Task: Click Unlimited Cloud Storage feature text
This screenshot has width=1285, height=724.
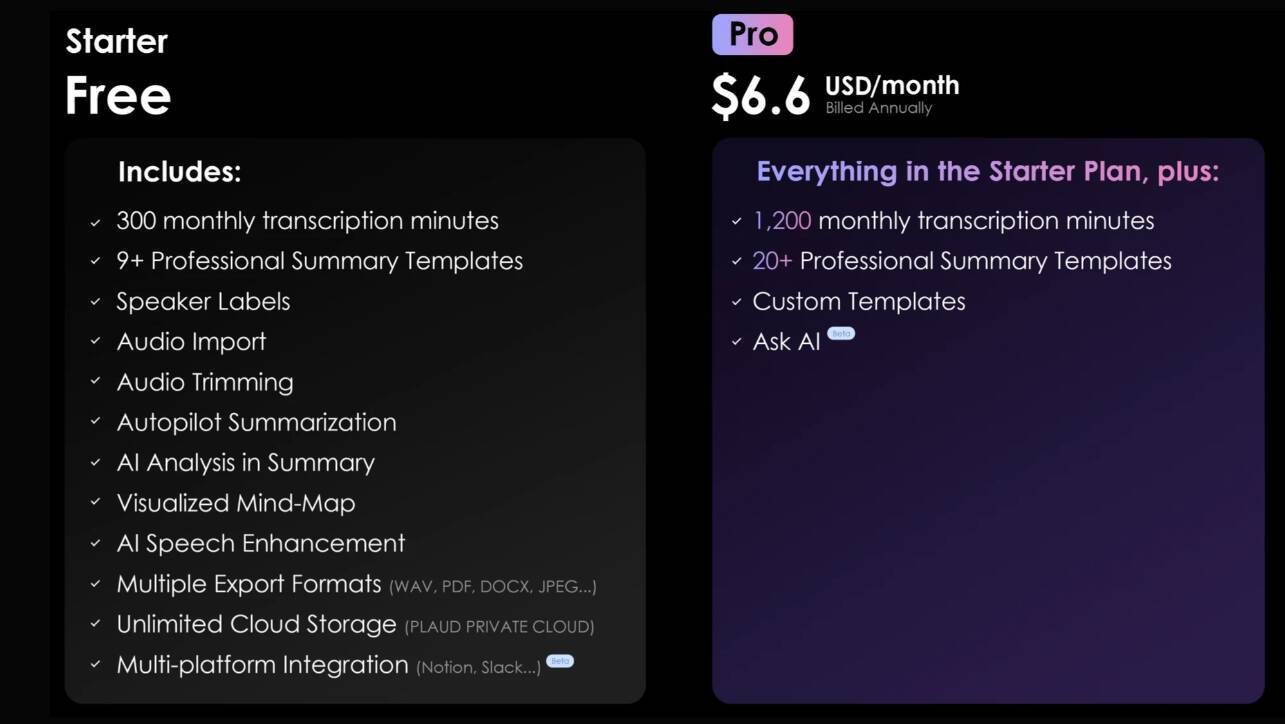Action: (x=256, y=624)
